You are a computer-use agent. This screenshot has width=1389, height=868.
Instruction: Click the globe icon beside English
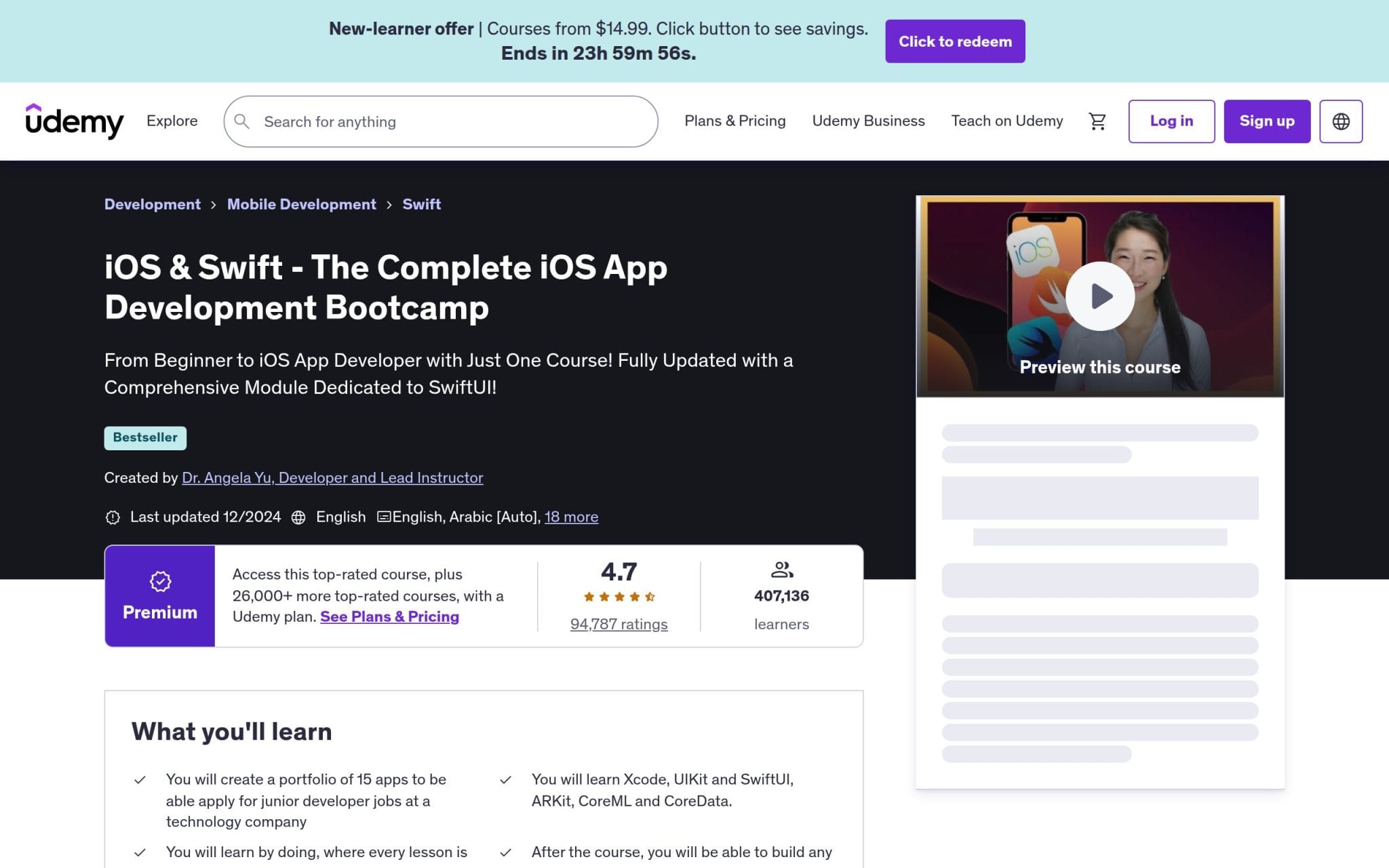coord(298,517)
